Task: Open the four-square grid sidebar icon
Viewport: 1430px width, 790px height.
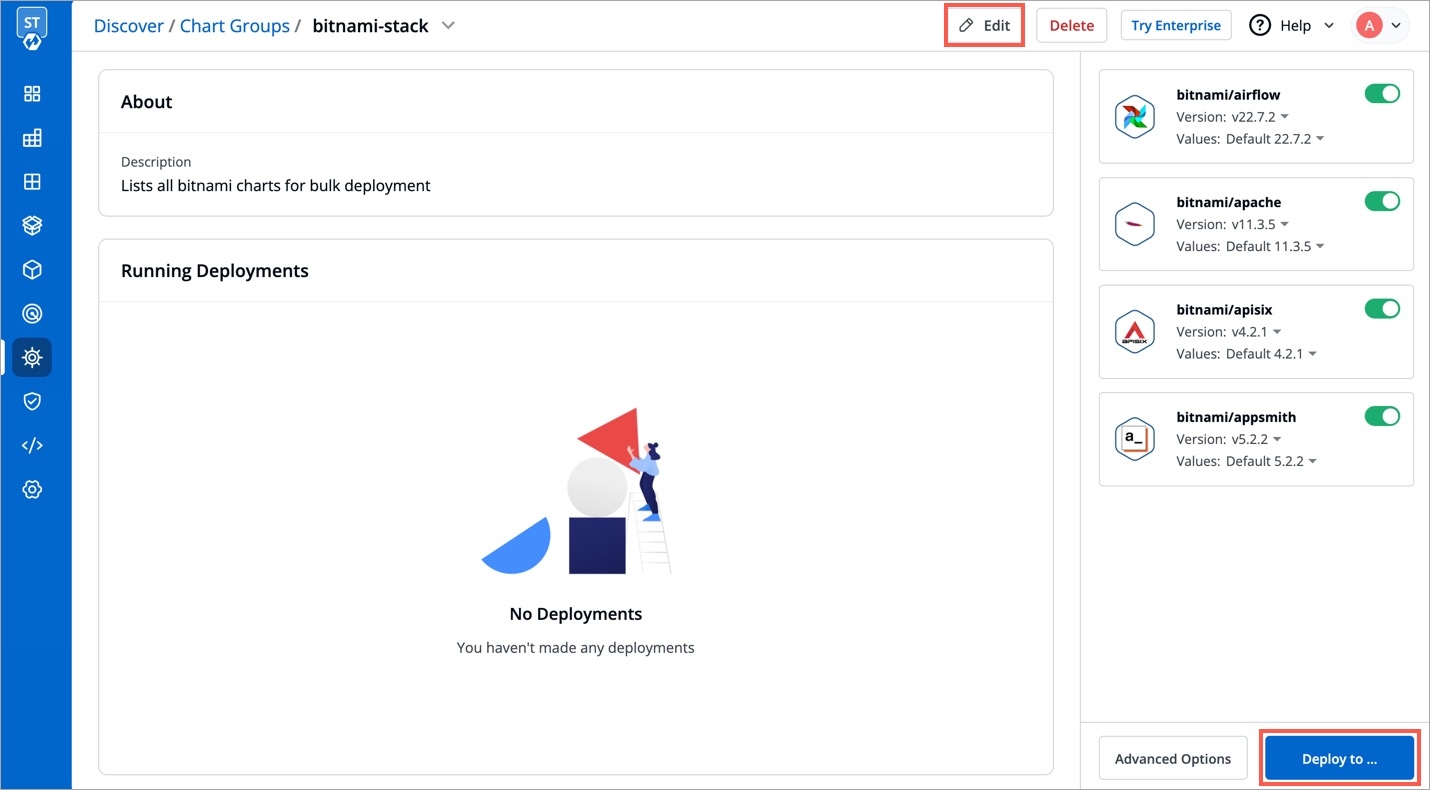Action: 32,182
